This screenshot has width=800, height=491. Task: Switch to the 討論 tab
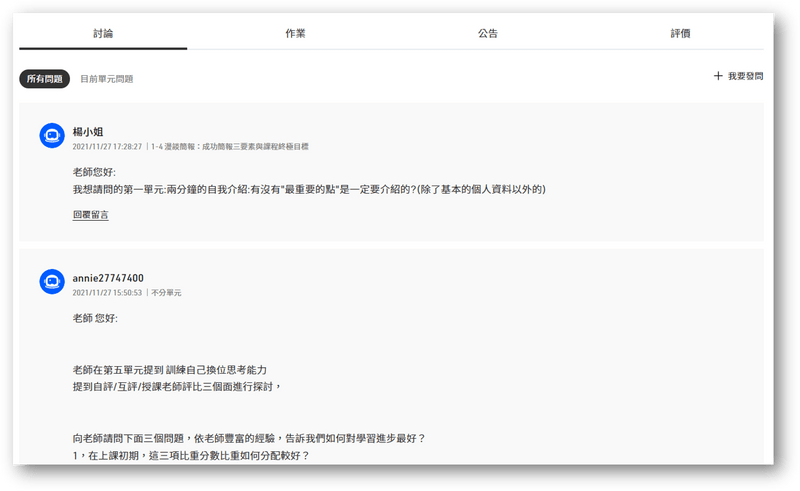[x=103, y=33]
